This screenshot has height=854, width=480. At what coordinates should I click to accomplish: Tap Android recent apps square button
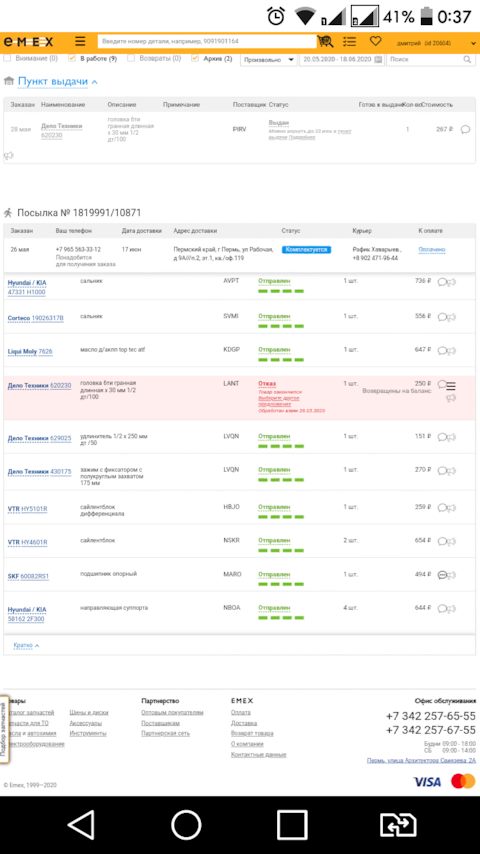point(293,825)
